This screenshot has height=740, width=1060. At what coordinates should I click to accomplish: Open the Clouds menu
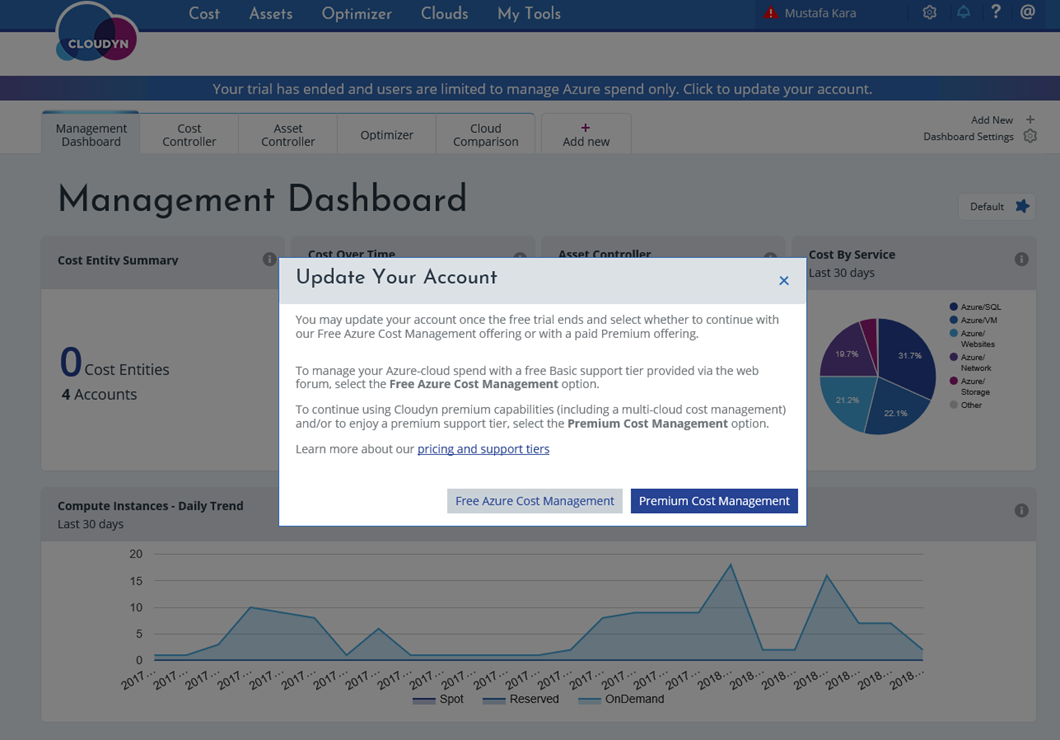tap(445, 14)
